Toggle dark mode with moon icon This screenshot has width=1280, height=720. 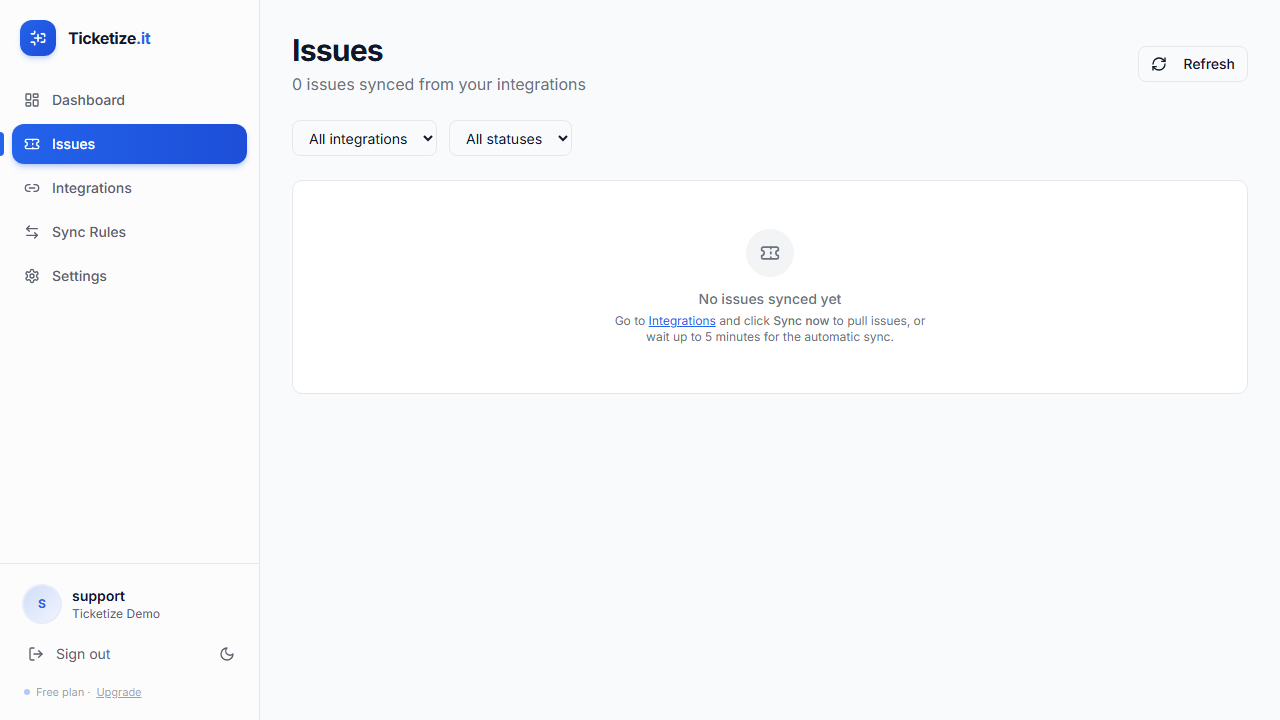pyautogui.click(x=227, y=654)
